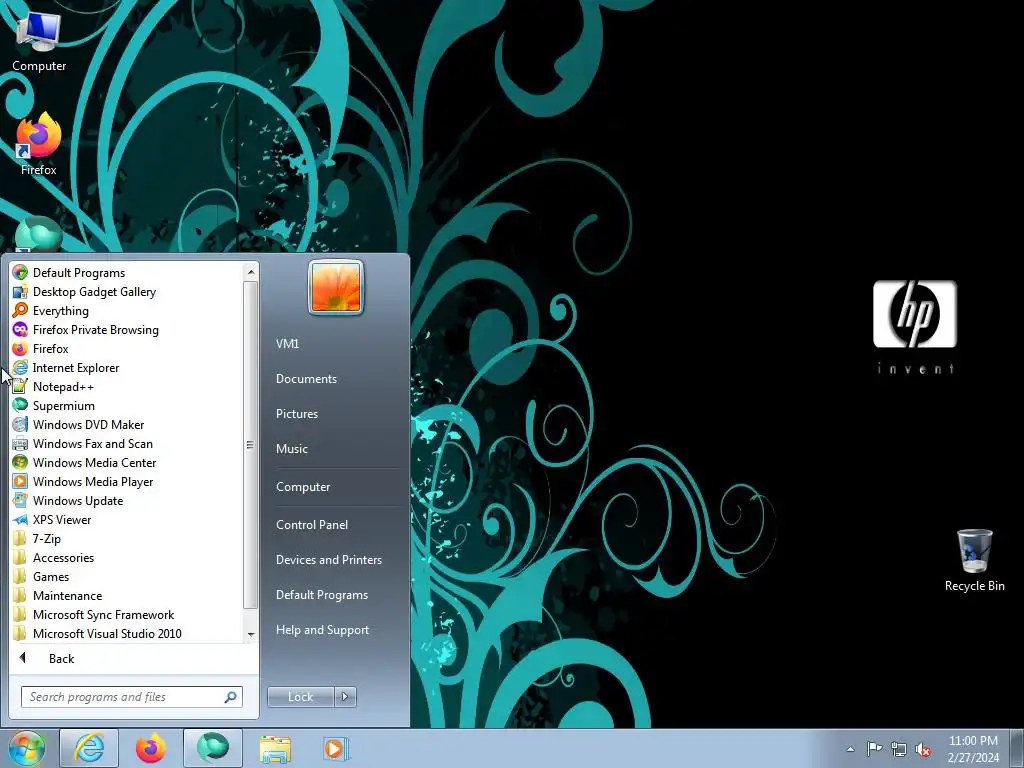Expand the Accessories folder
Viewport: 1024px width, 768px height.
[127, 557]
